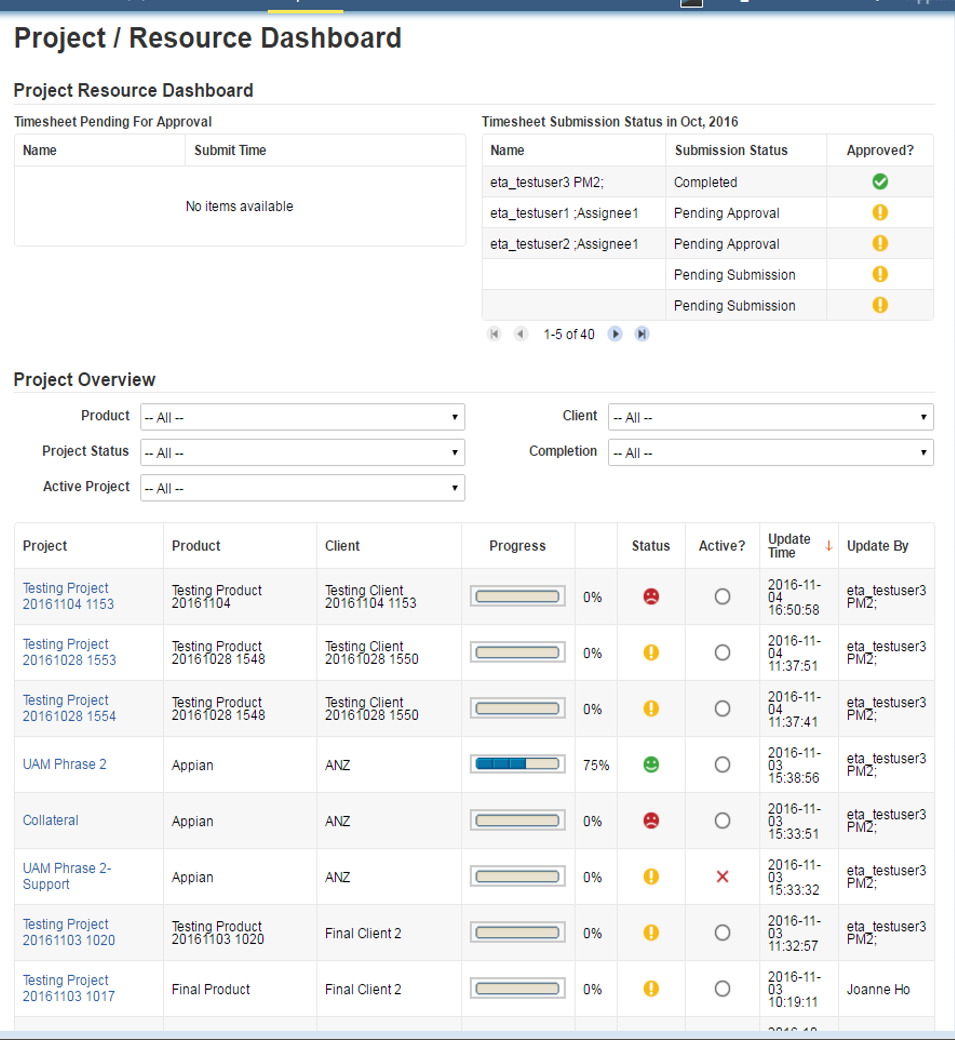Click yellow warning status for Testing Project 20161028 1554
This screenshot has height=1040, width=955.
(651, 708)
